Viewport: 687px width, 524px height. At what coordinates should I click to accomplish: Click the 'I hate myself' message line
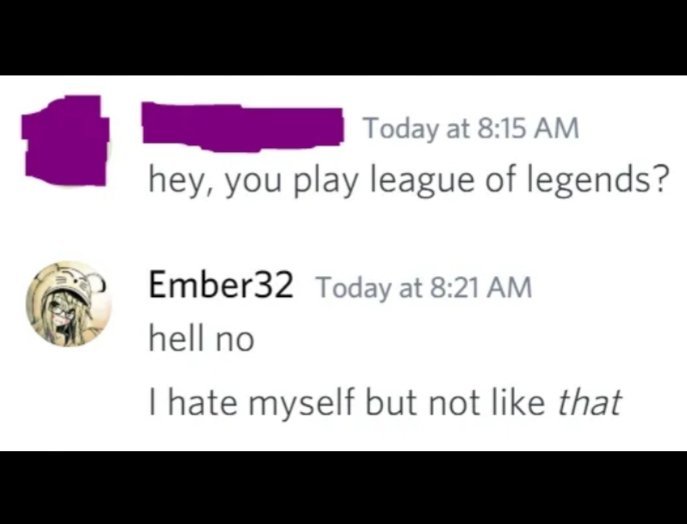(385, 402)
